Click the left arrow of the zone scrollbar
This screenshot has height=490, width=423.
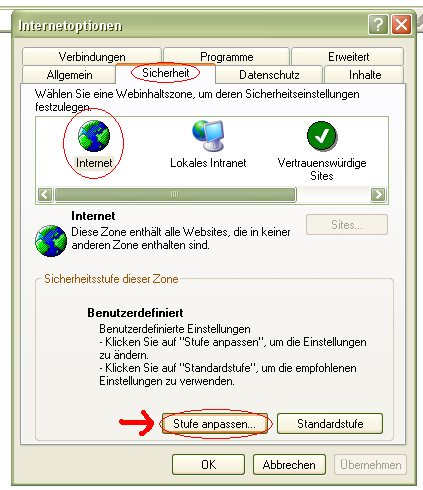(45, 194)
